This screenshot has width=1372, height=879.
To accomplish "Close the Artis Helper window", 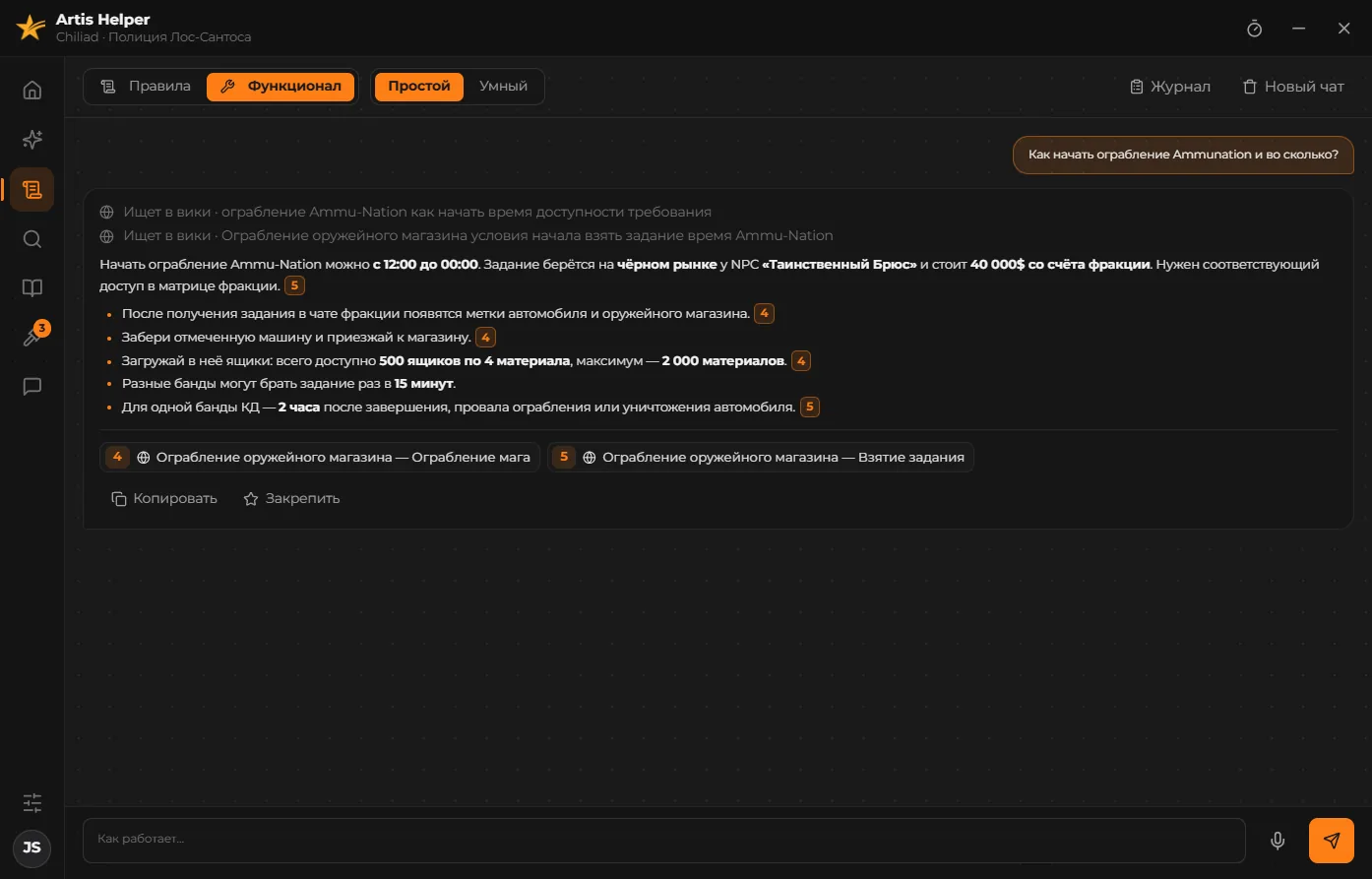I will [x=1343, y=29].
